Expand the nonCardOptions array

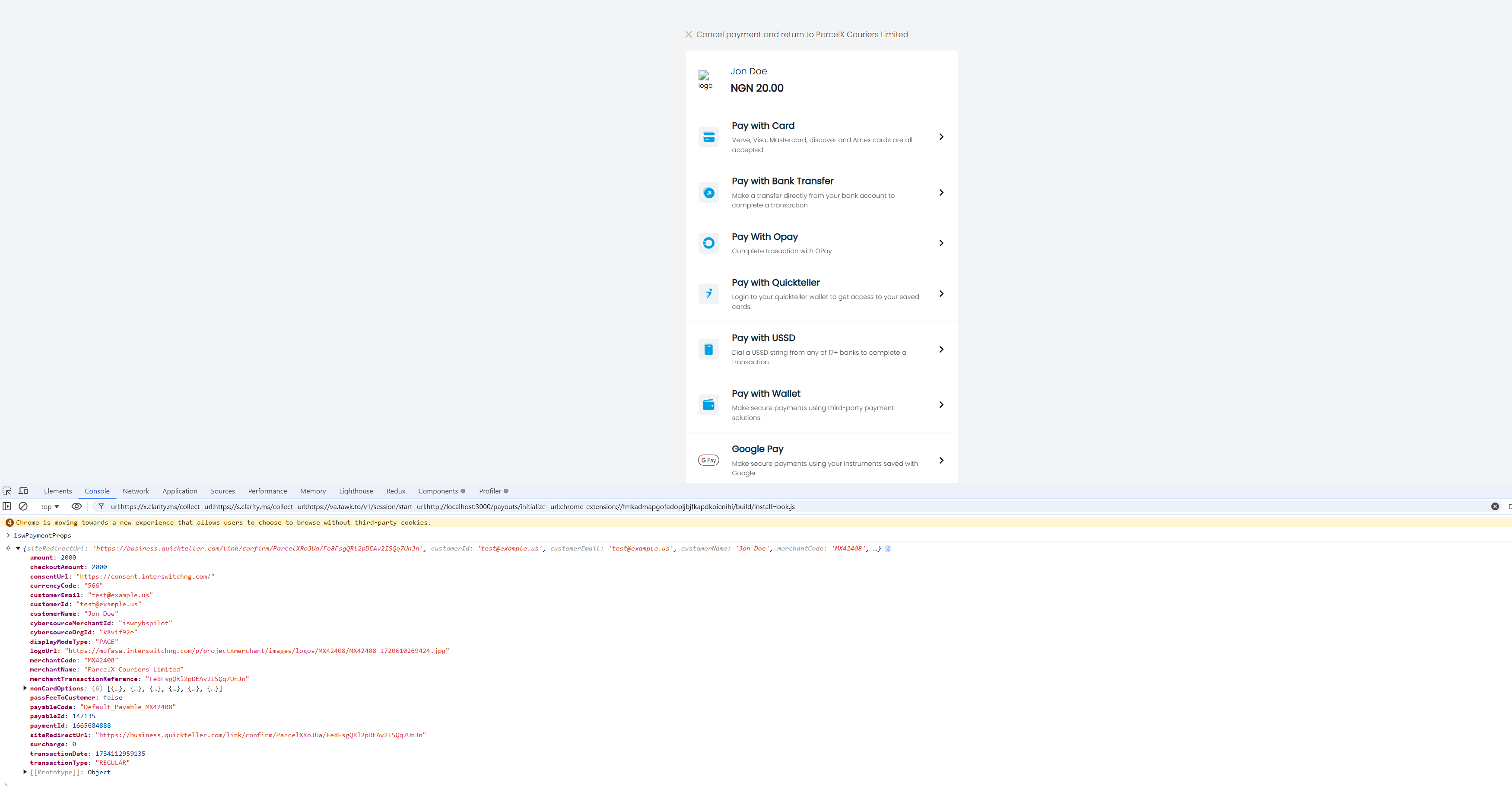(25, 688)
